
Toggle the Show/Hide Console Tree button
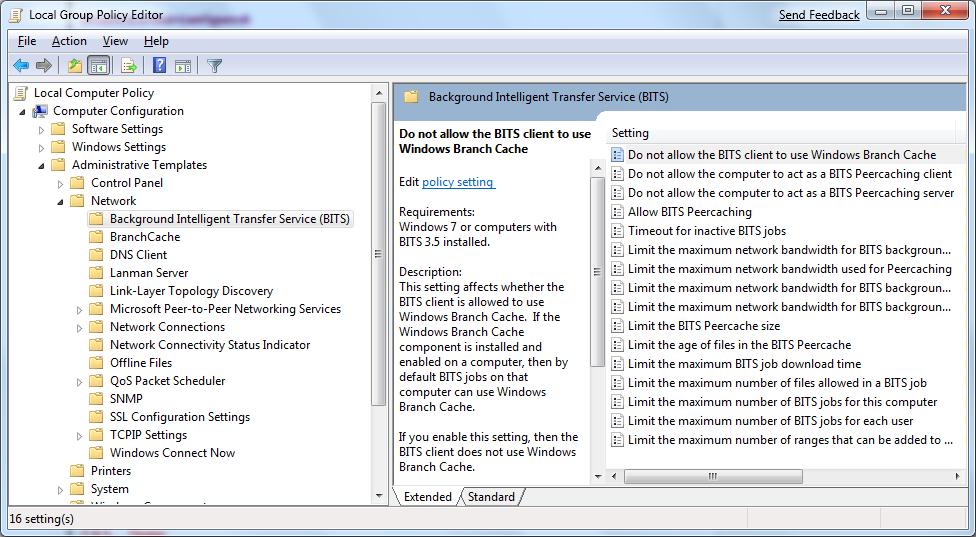pyautogui.click(x=98, y=65)
